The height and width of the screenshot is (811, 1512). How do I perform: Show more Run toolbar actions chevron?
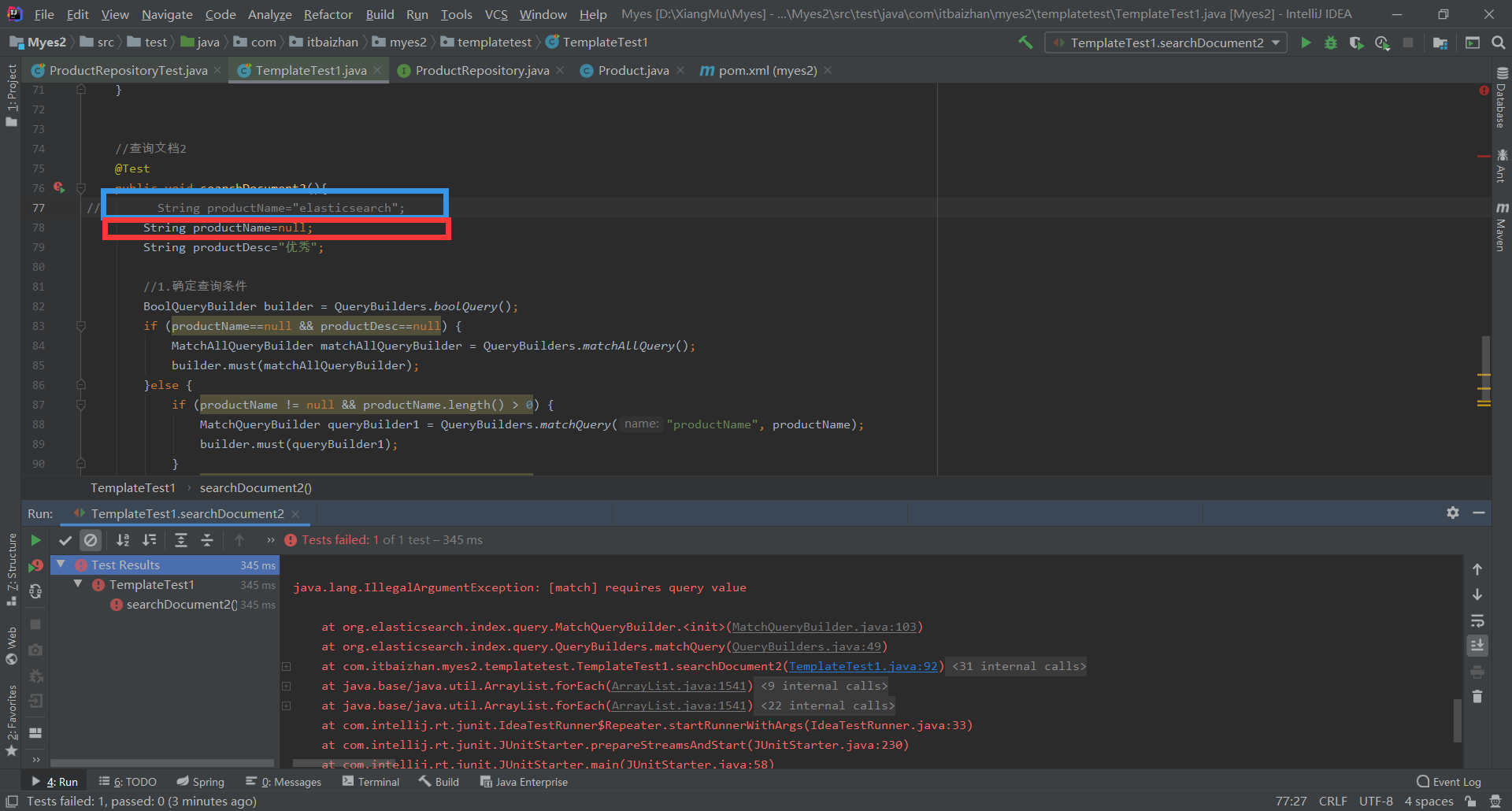270,540
